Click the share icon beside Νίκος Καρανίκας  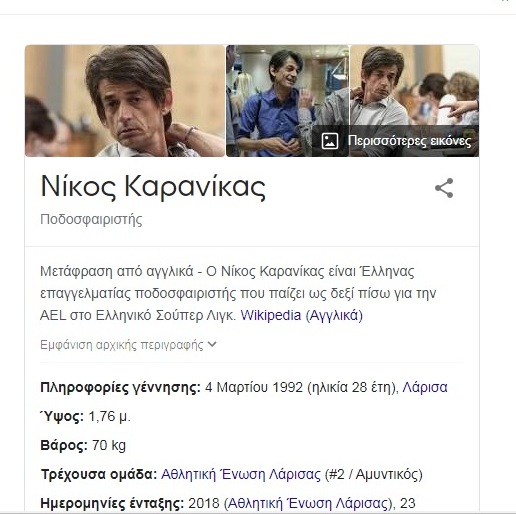tap(444, 188)
